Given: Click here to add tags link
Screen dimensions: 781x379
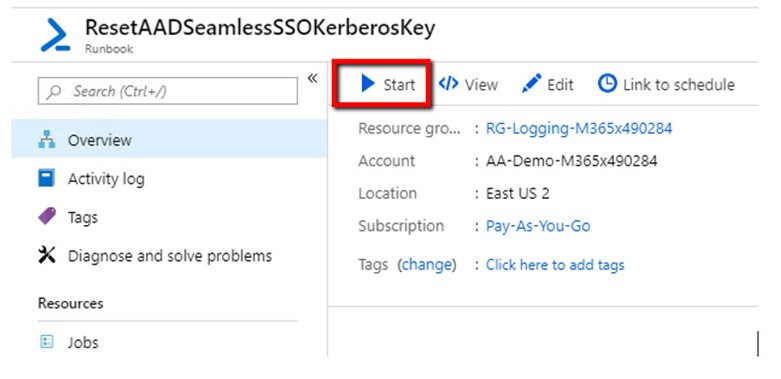Looking at the screenshot, I should pos(555,264).
